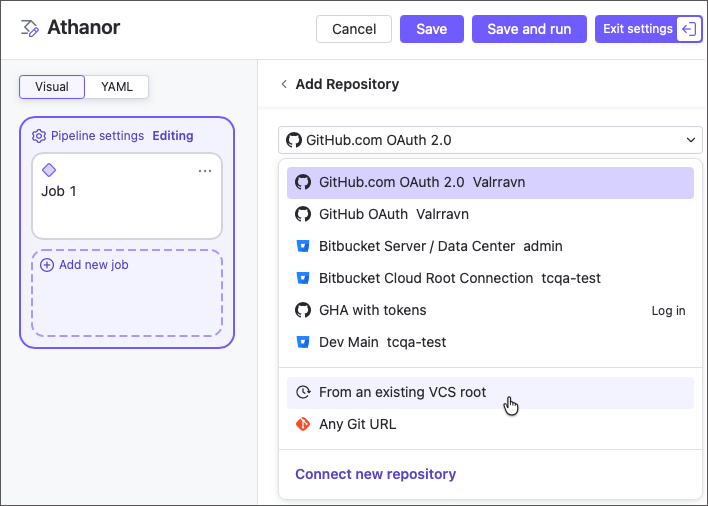Select GitHub OAuth Valrravn option
The width and height of the screenshot is (708, 506).
coord(490,214)
